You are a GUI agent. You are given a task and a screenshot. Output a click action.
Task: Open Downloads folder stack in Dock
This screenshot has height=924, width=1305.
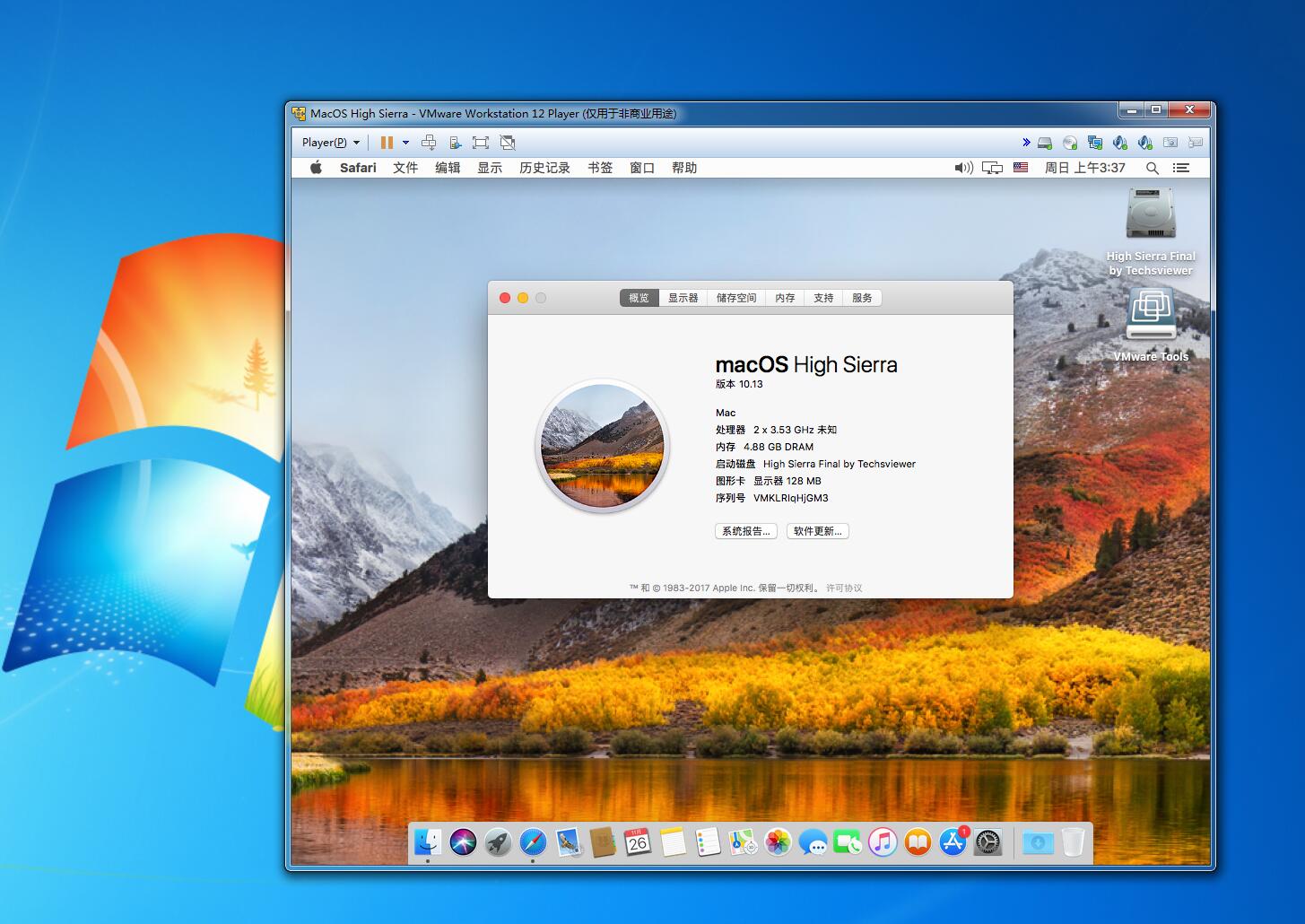[1038, 842]
